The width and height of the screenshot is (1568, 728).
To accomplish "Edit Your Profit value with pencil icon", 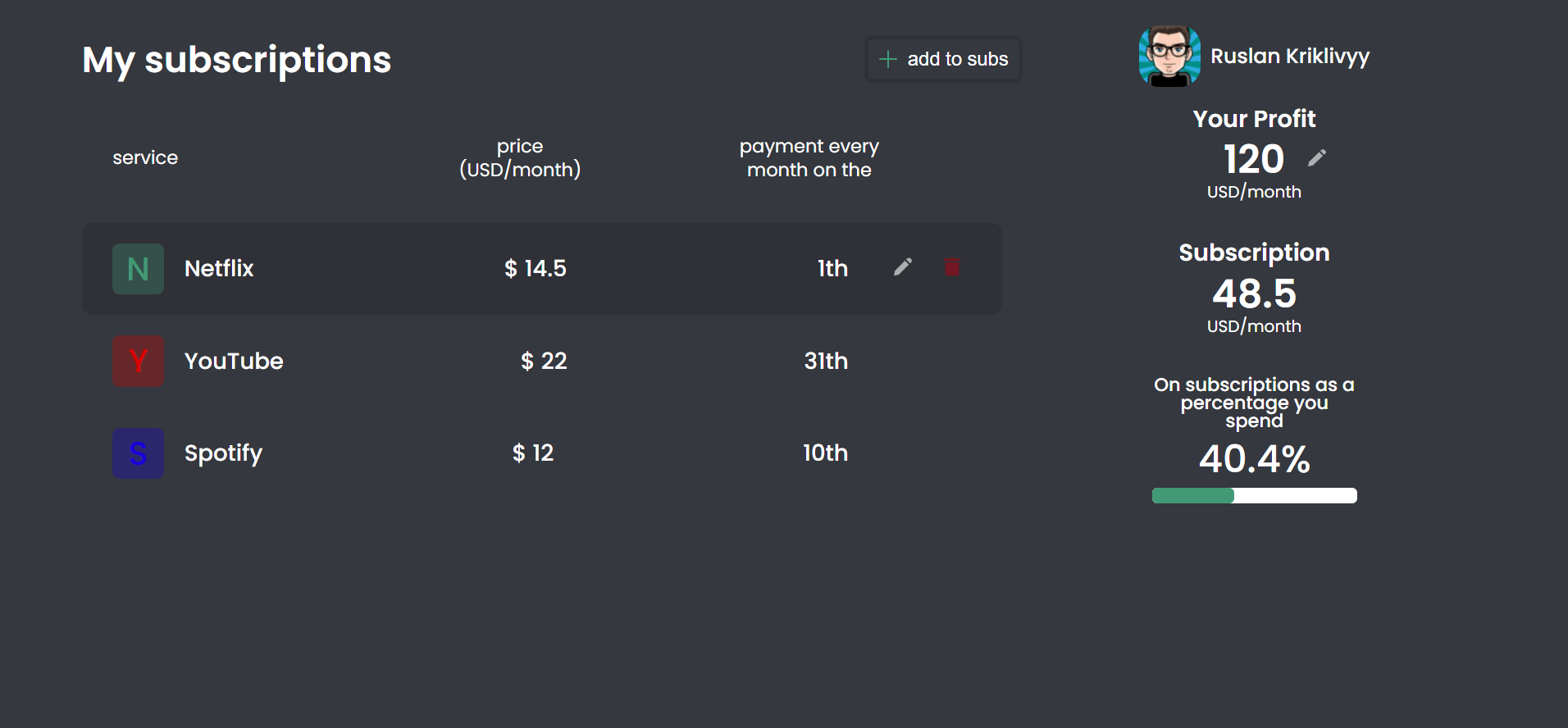I will coord(1316,158).
